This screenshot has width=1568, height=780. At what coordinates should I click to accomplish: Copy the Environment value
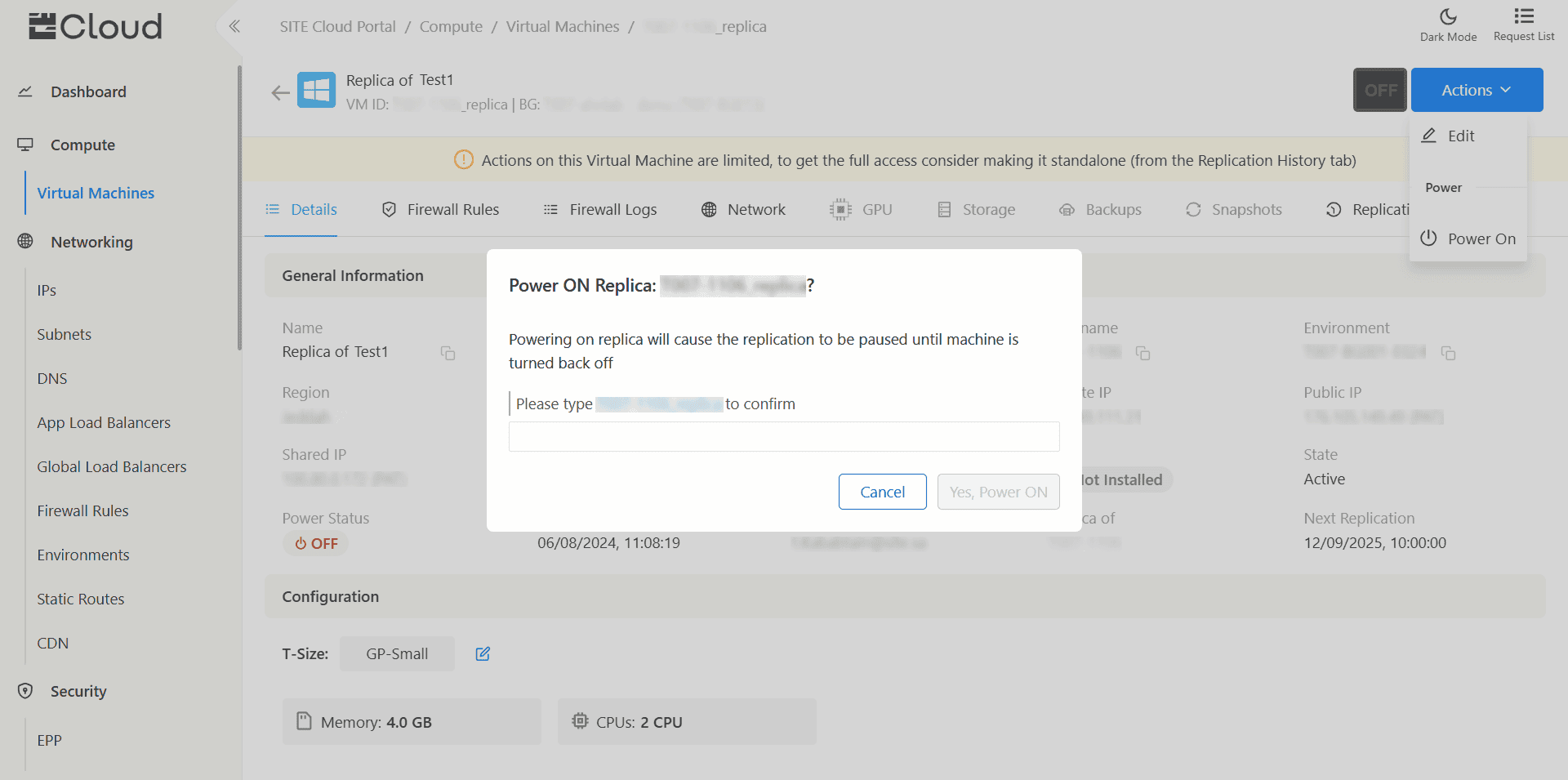[1448, 353]
